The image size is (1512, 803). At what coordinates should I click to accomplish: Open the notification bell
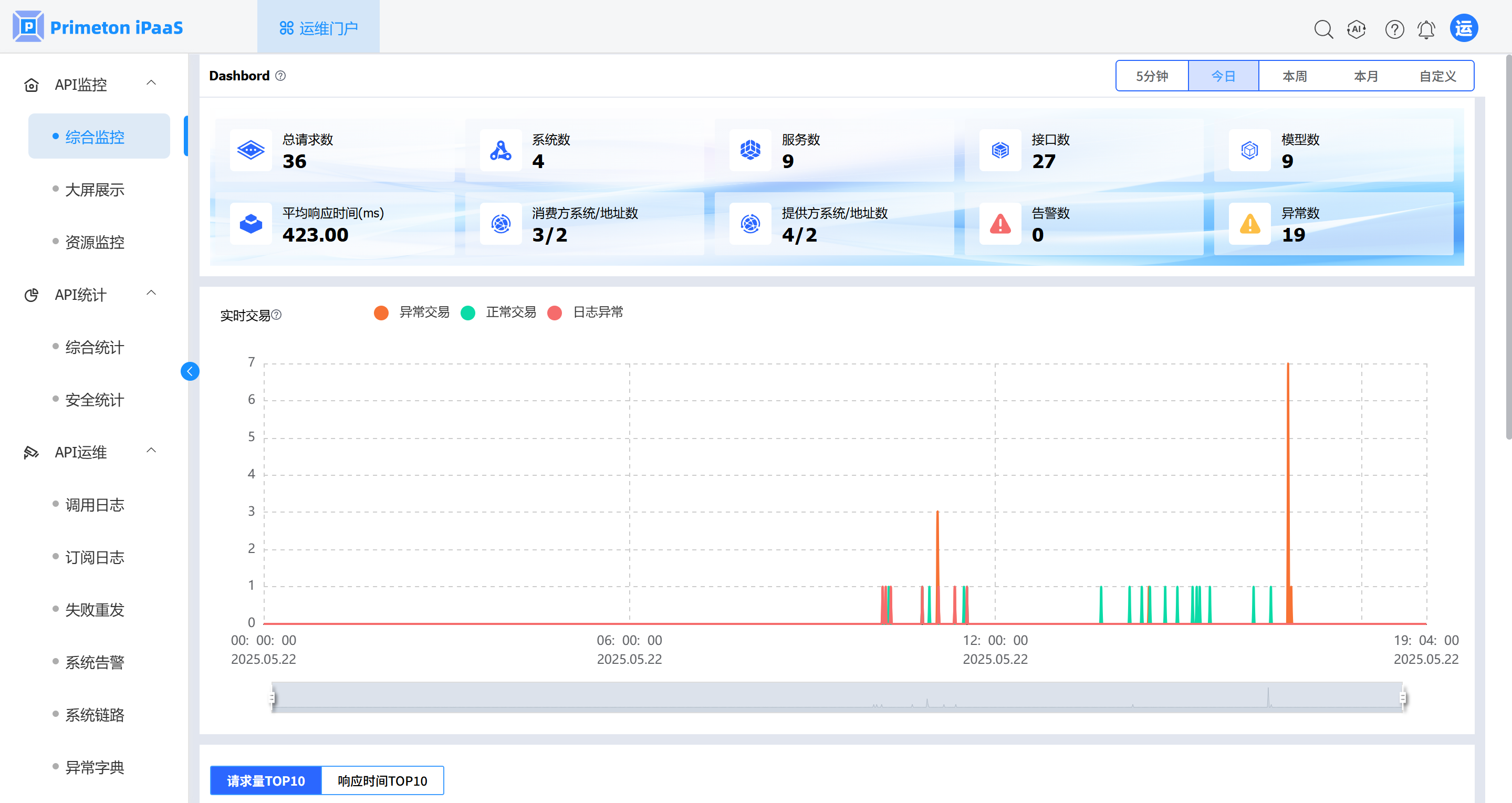point(1426,29)
